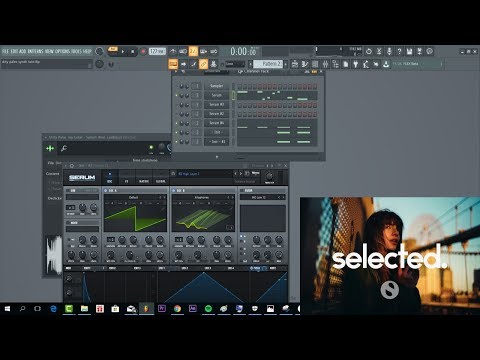This screenshot has width=480, height=360.
Task: Toggle the loop recording icon
Action: tap(214, 51)
